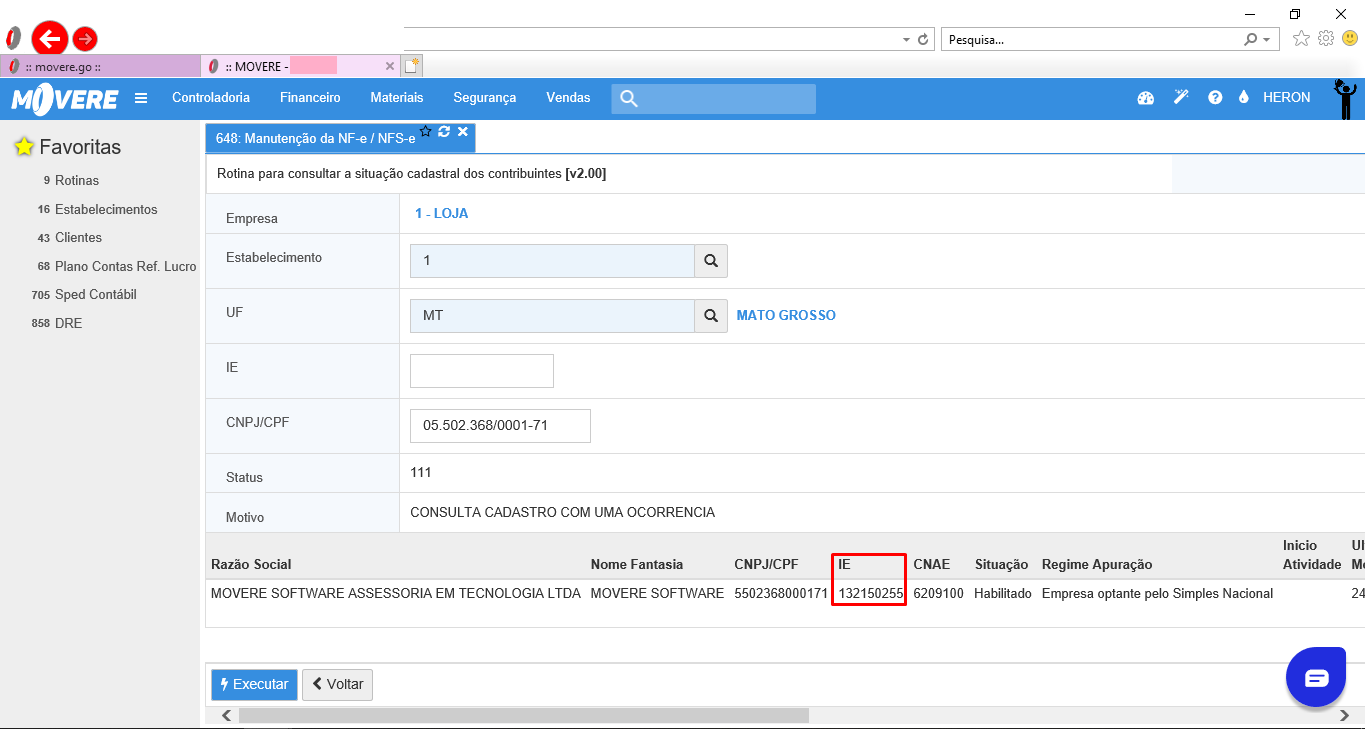Open the chat support bubble icon
Viewport: 1365px width, 729px height.
pos(1316,678)
